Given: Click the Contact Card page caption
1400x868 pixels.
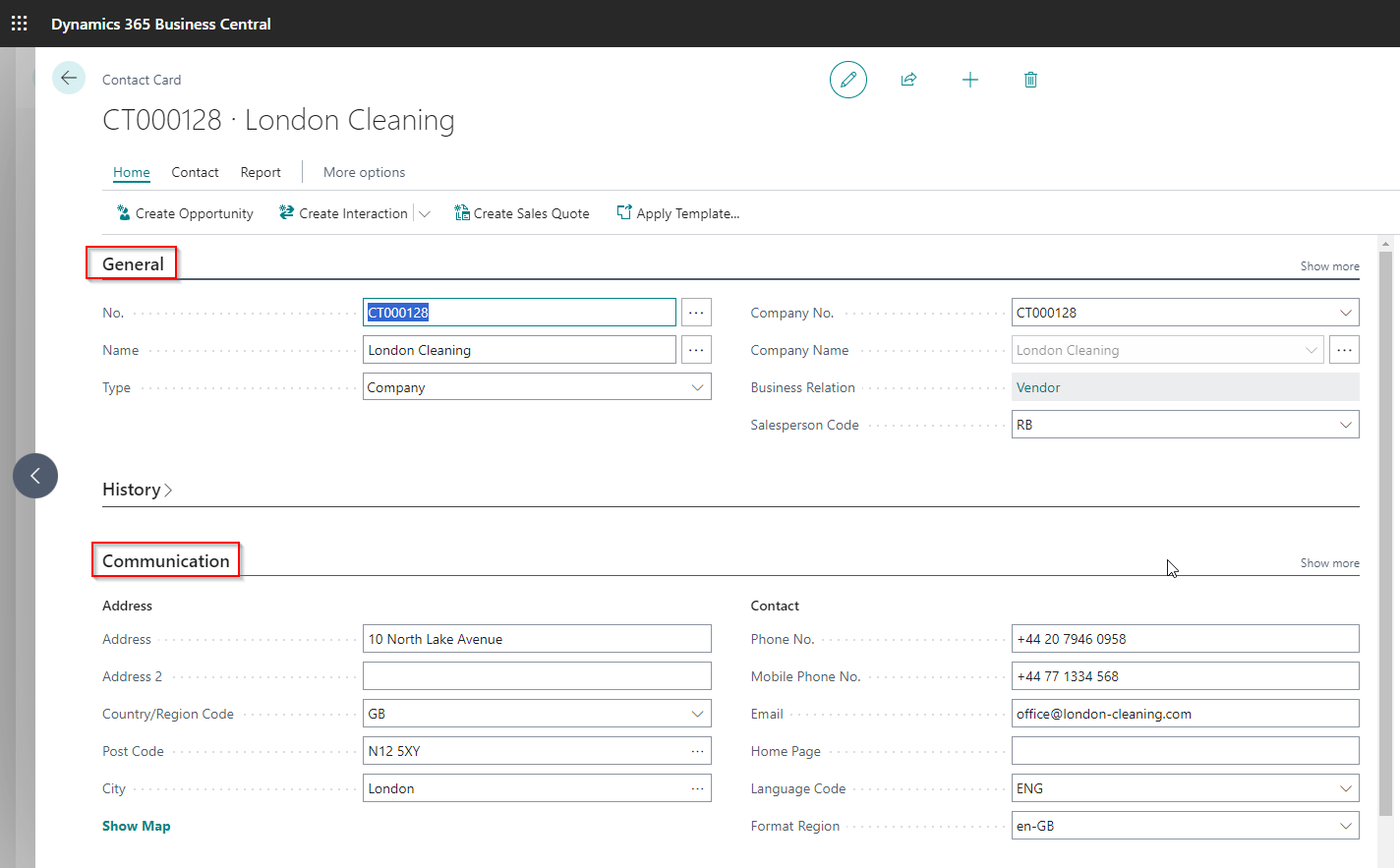Looking at the screenshot, I should (x=142, y=80).
